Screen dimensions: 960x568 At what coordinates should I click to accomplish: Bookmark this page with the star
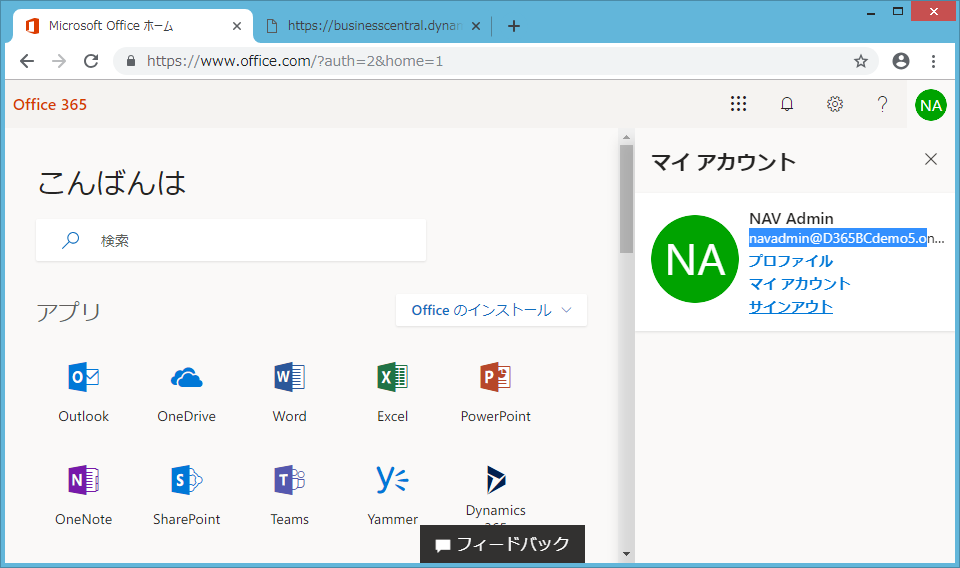861,61
